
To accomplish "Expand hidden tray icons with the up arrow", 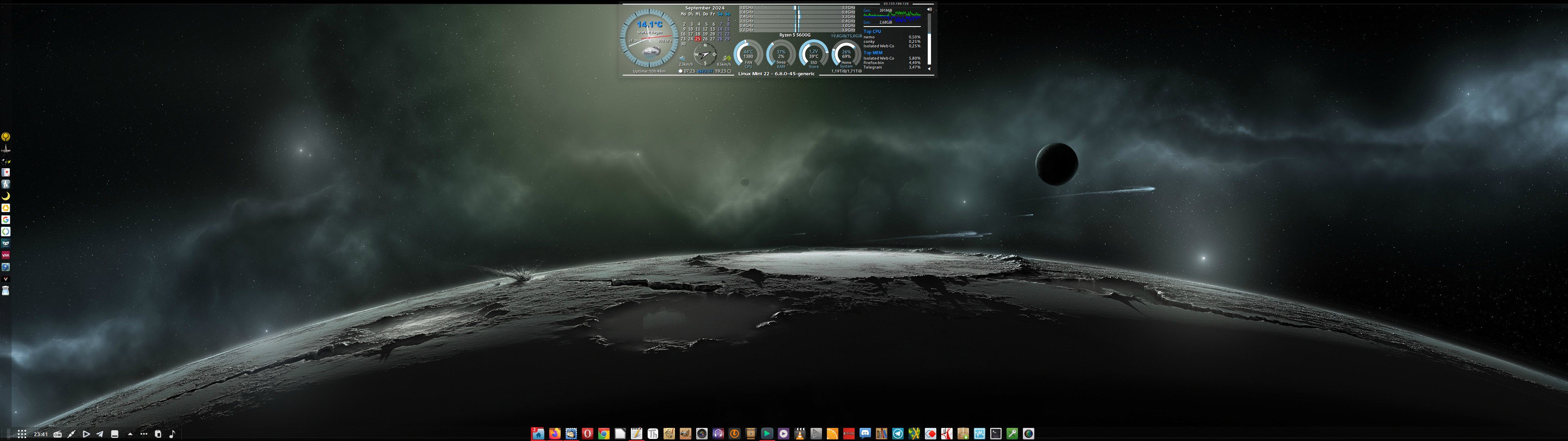I will coord(130,434).
